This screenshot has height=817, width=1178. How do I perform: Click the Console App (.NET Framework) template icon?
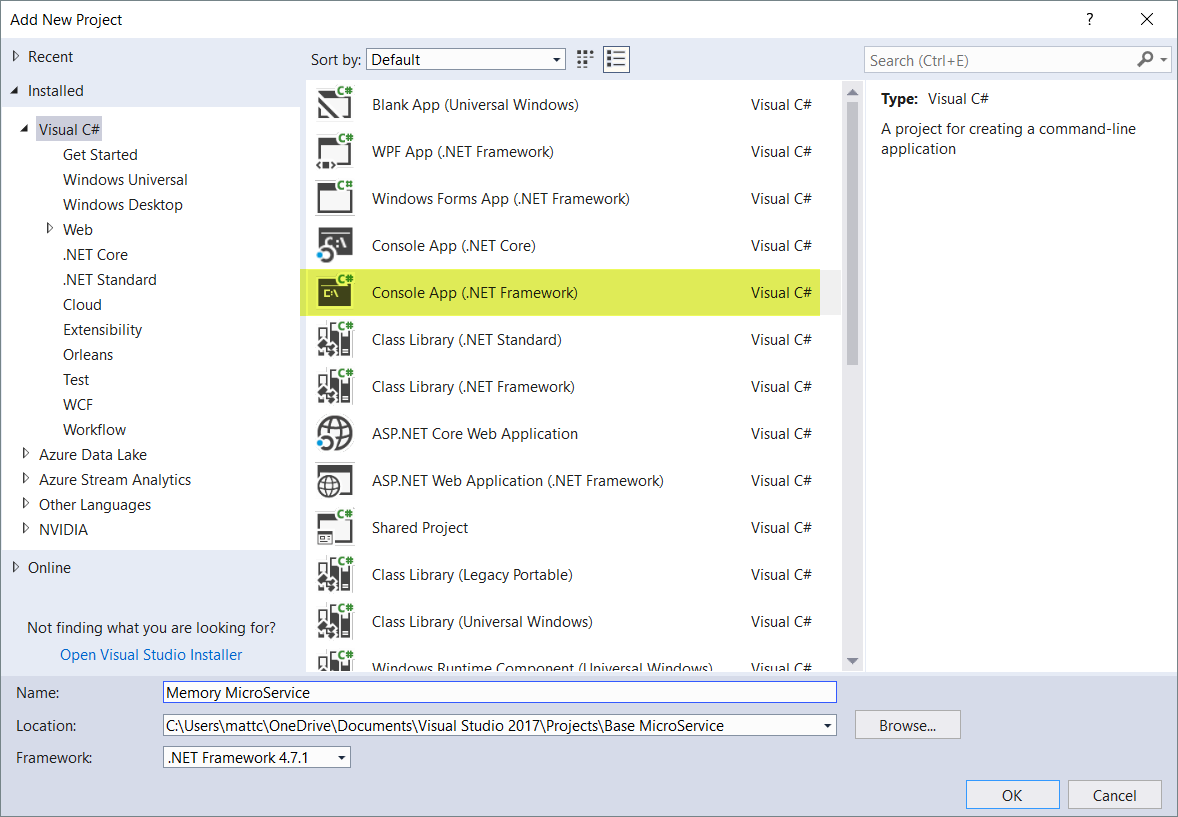[x=335, y=292]
